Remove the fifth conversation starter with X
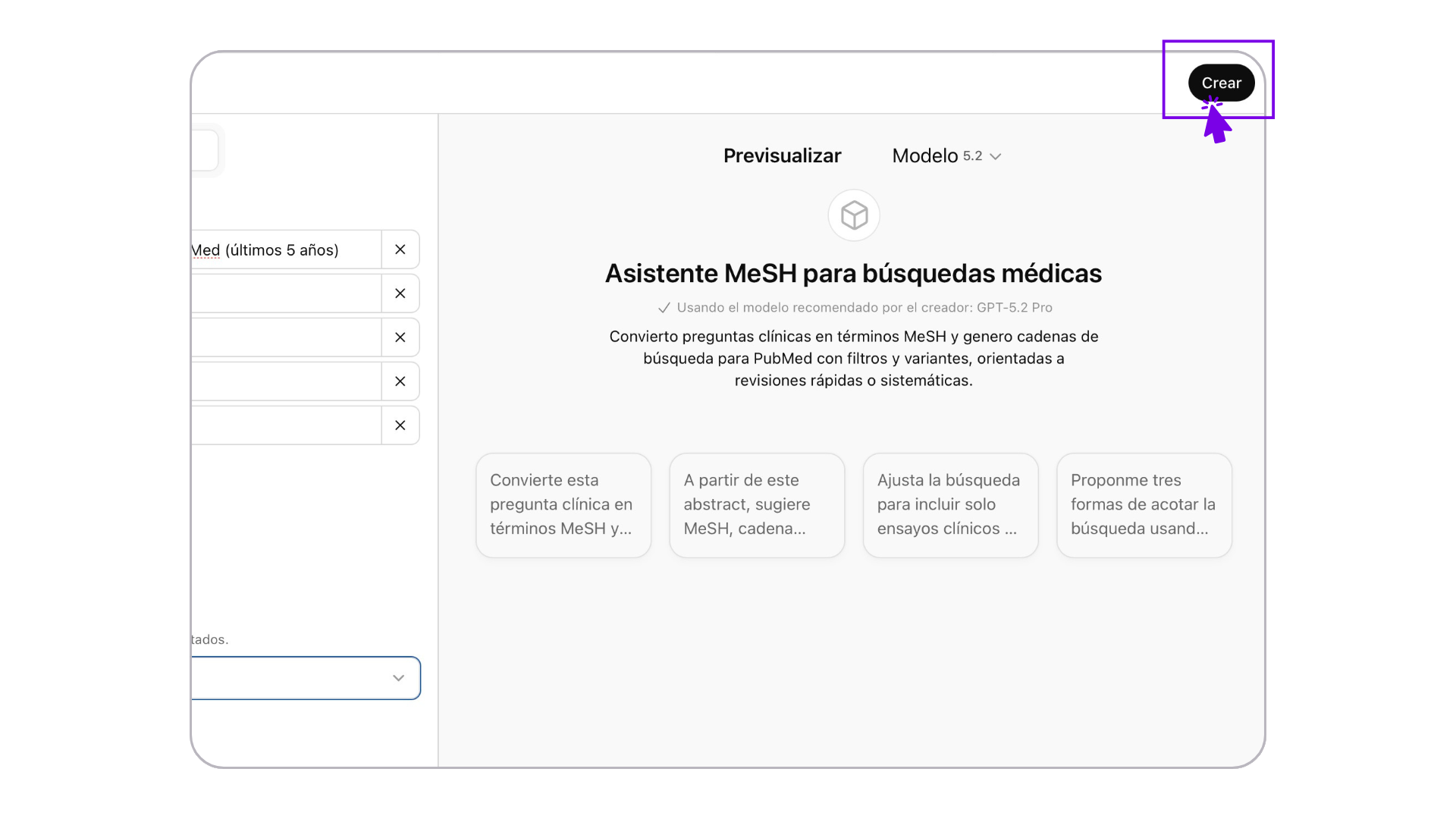 [400, 425]
